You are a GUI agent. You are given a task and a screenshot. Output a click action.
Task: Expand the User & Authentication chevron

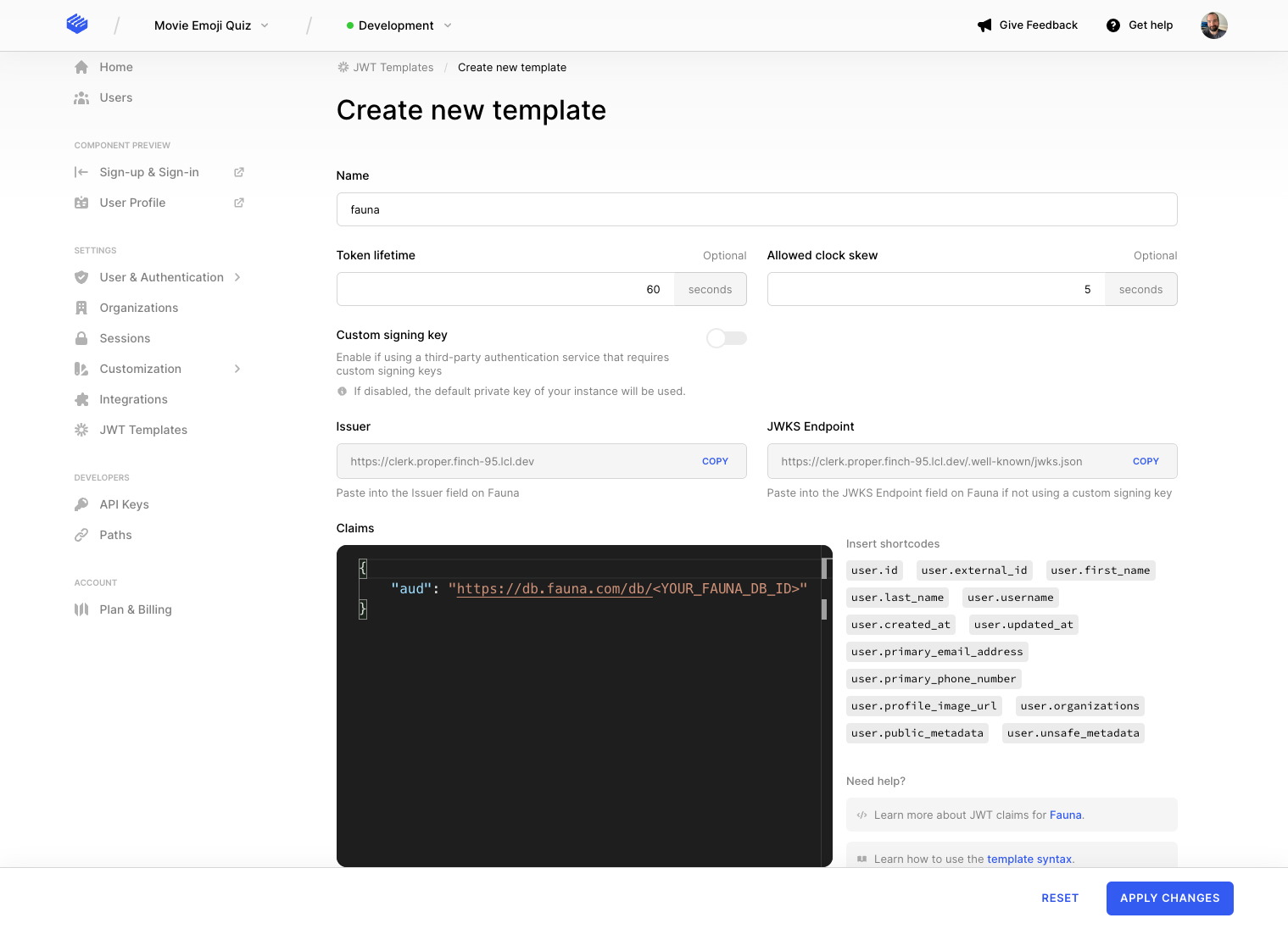point(237,277)
